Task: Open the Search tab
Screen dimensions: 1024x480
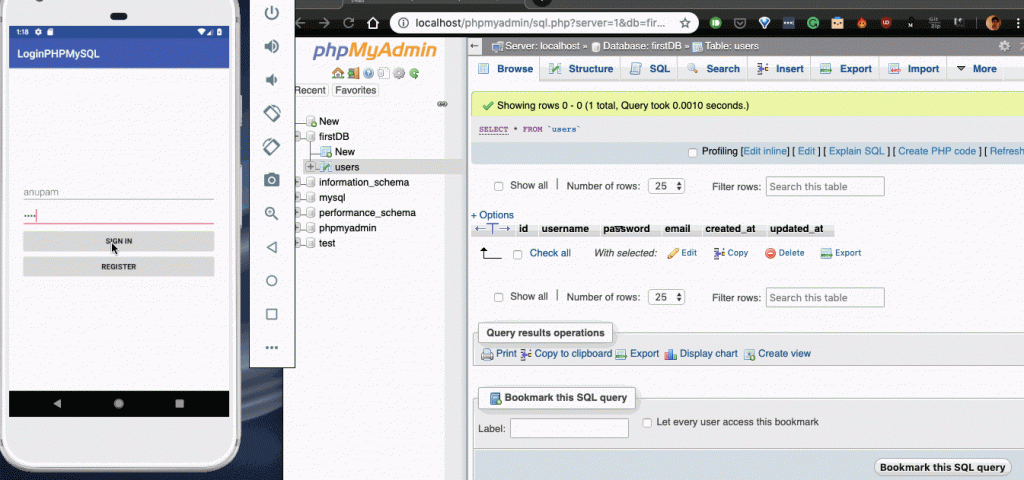Action: point(713,69)
